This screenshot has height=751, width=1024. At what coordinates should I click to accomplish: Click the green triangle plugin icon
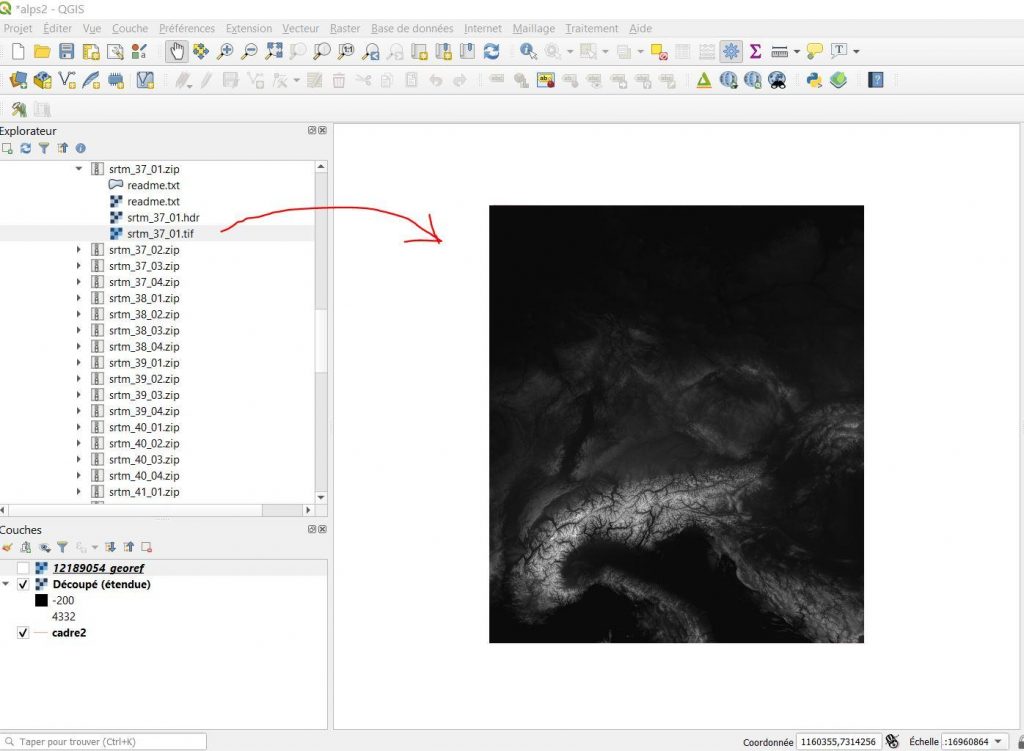(x=704, y=80)
